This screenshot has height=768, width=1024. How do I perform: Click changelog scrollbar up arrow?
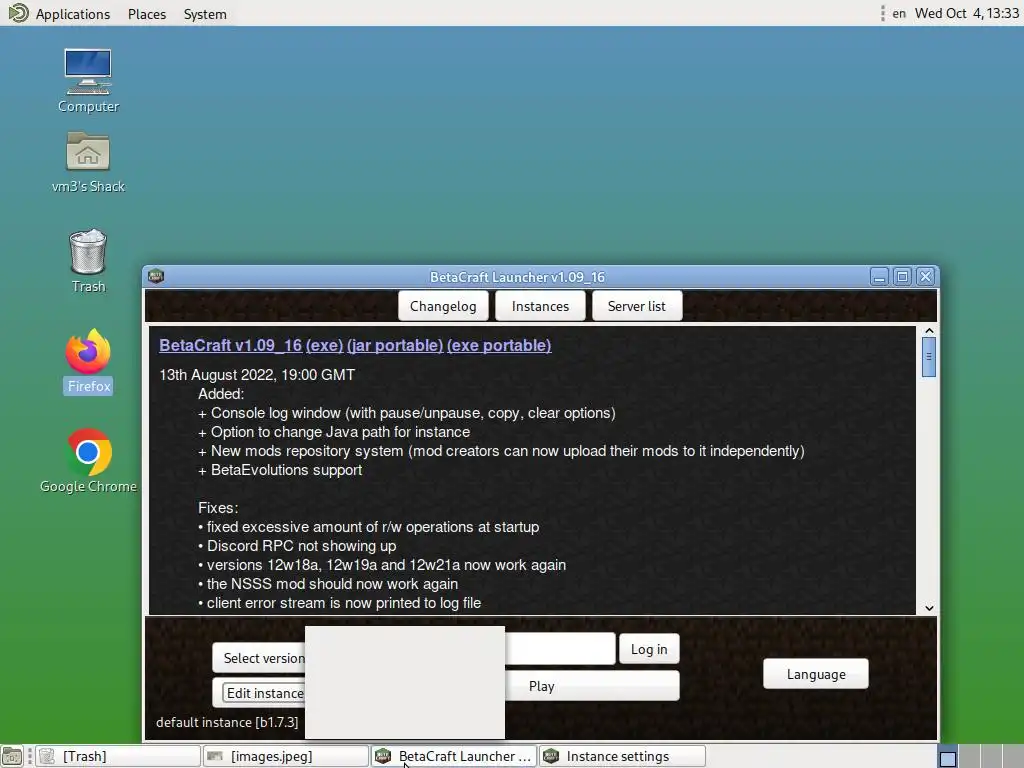(929, 331)
